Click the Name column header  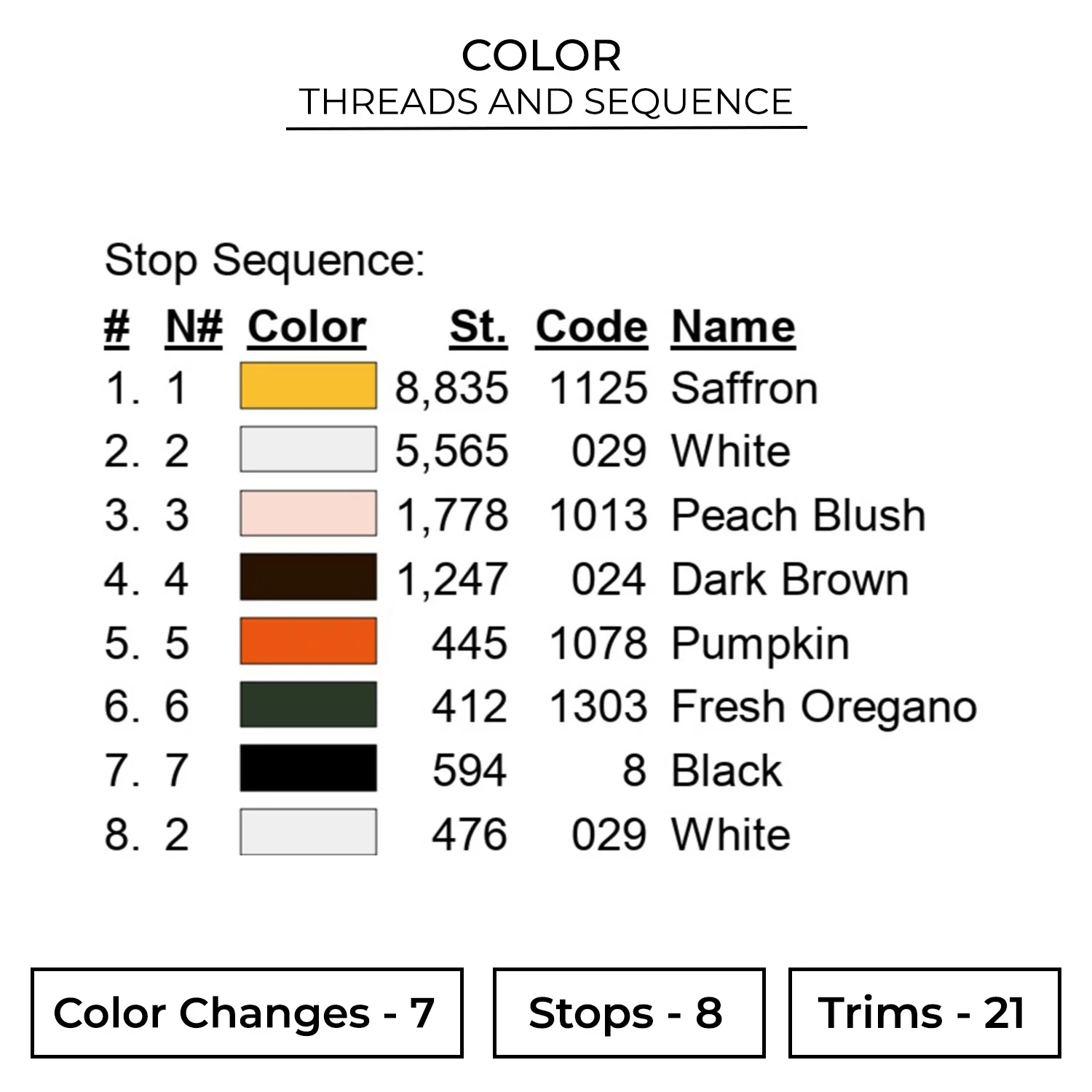[x=732, y=327]
